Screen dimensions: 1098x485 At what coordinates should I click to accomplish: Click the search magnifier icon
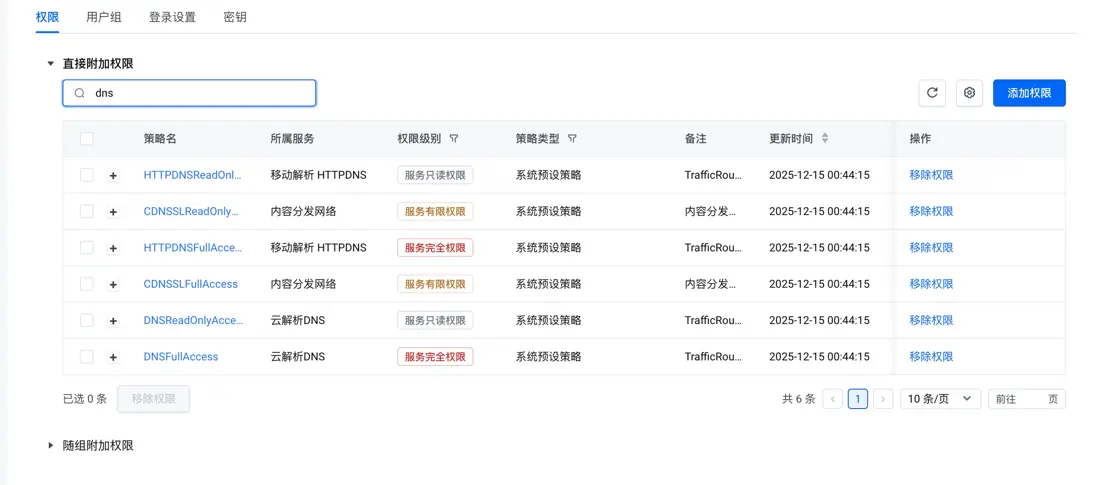point(80,93)
